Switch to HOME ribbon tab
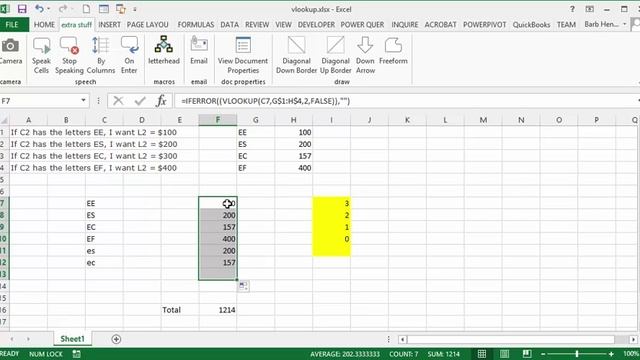Screen dimensions: 640x360 [44, 24]
